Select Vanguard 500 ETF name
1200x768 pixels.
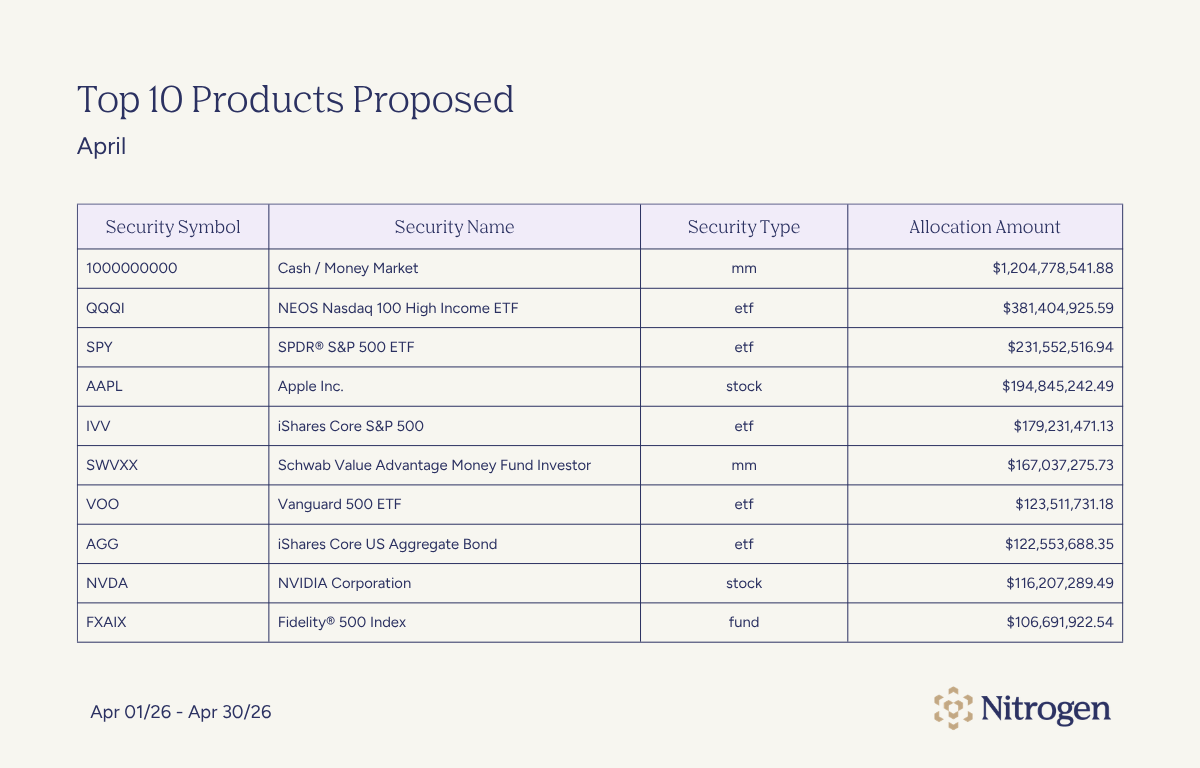point(339,504)
